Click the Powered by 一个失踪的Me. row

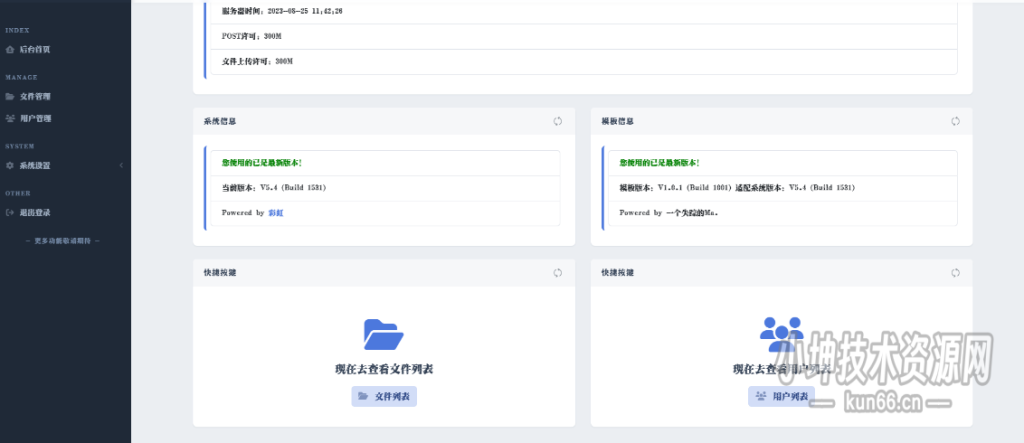coord(782,213)
